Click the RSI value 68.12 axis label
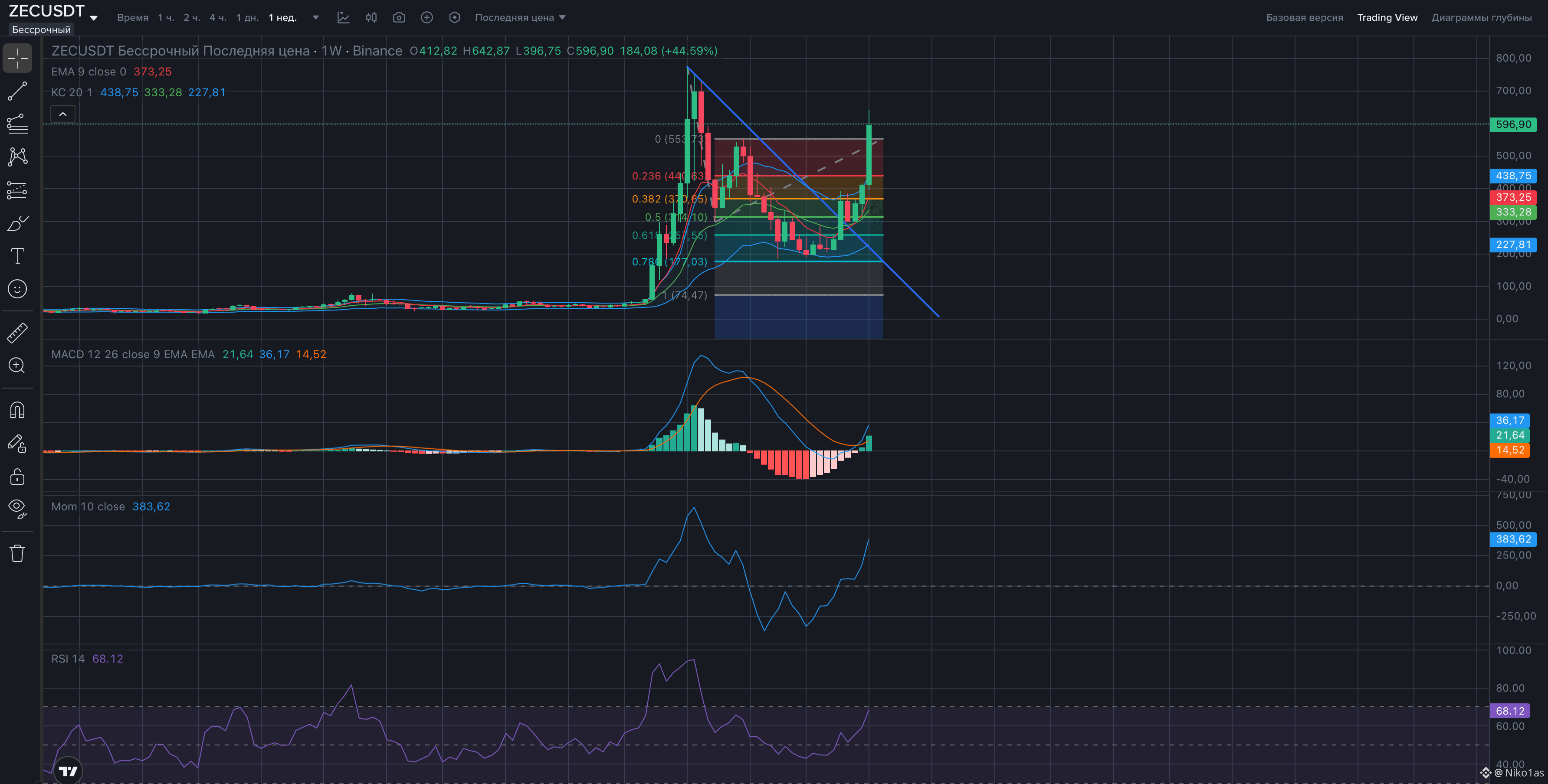 click(1509, 711)
